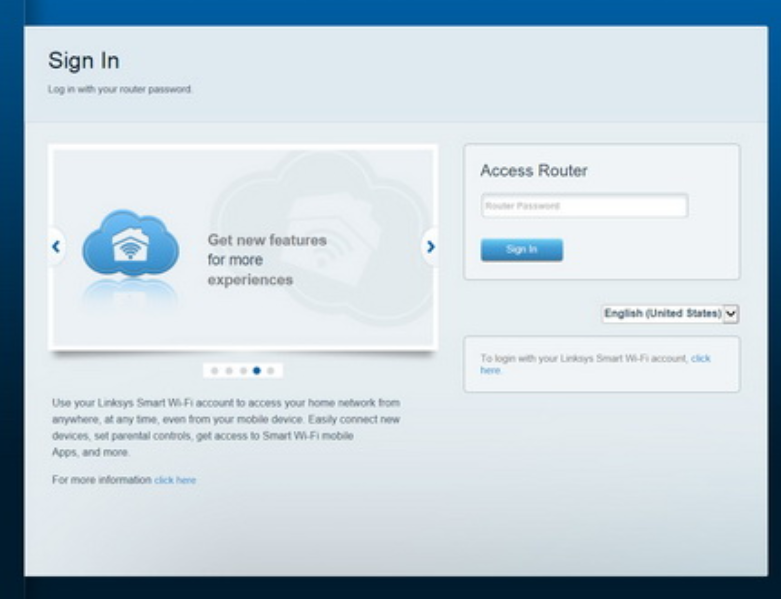Image resolution: width=781 pixels, height=599 pixels.
Task: Open For more information click here link
Action: [175, 480]
